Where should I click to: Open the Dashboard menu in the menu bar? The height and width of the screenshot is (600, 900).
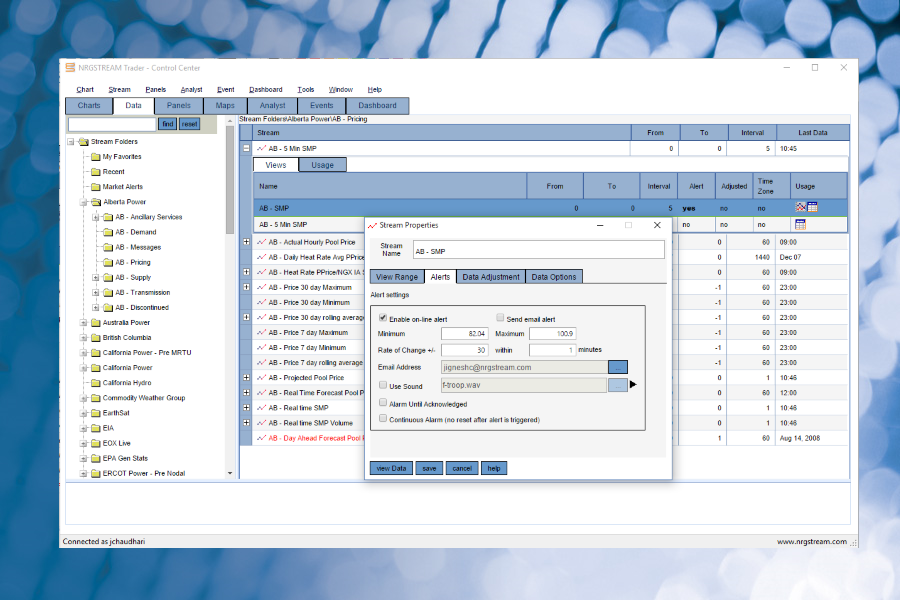(266, 90)
